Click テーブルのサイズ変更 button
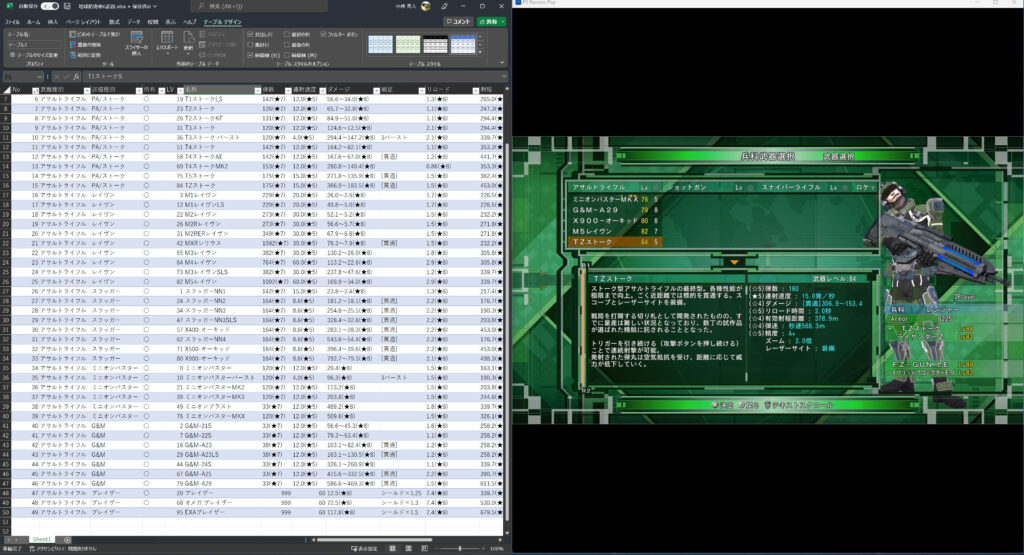The image size is (1024, 555). [33, 55]
